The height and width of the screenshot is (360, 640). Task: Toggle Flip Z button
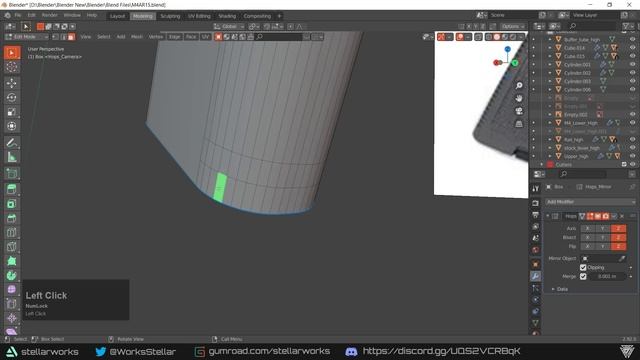point(618,247)
